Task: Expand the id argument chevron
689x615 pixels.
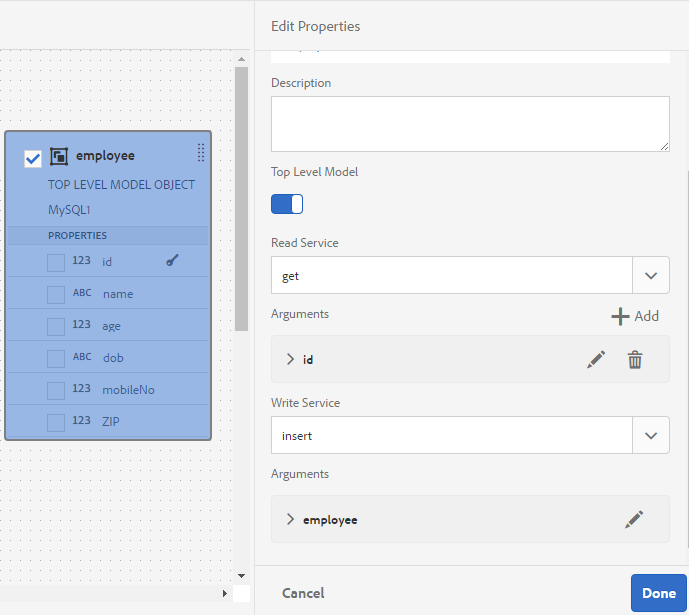Action: click(290, 359)
